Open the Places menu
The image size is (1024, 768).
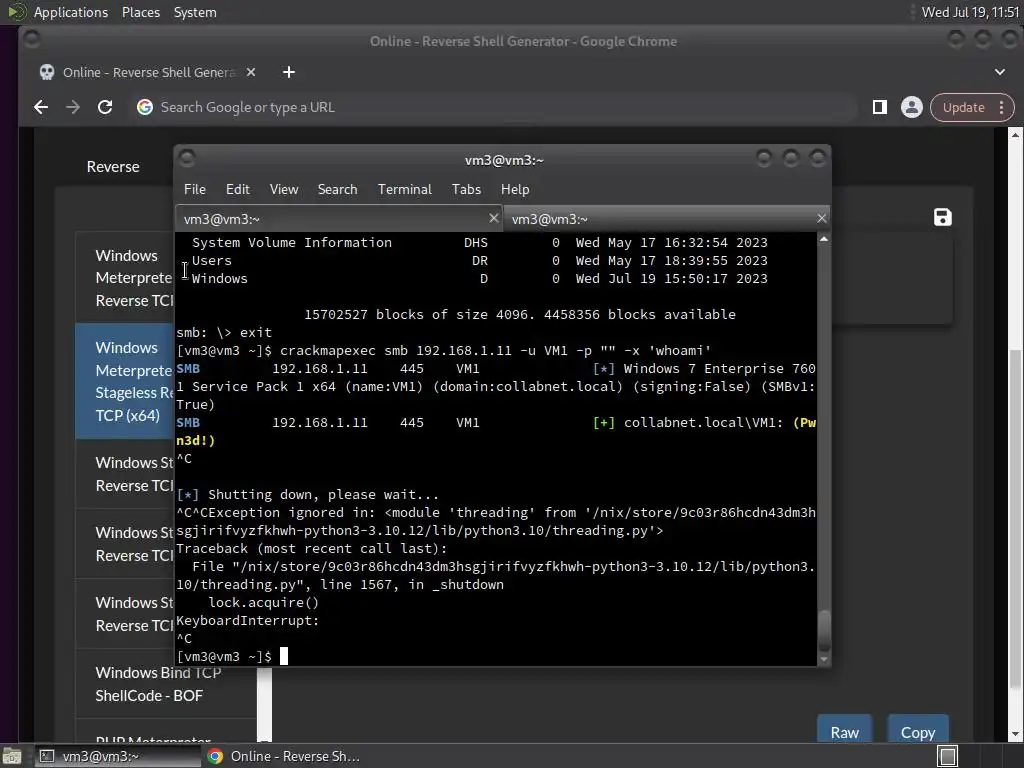[140, 12]
